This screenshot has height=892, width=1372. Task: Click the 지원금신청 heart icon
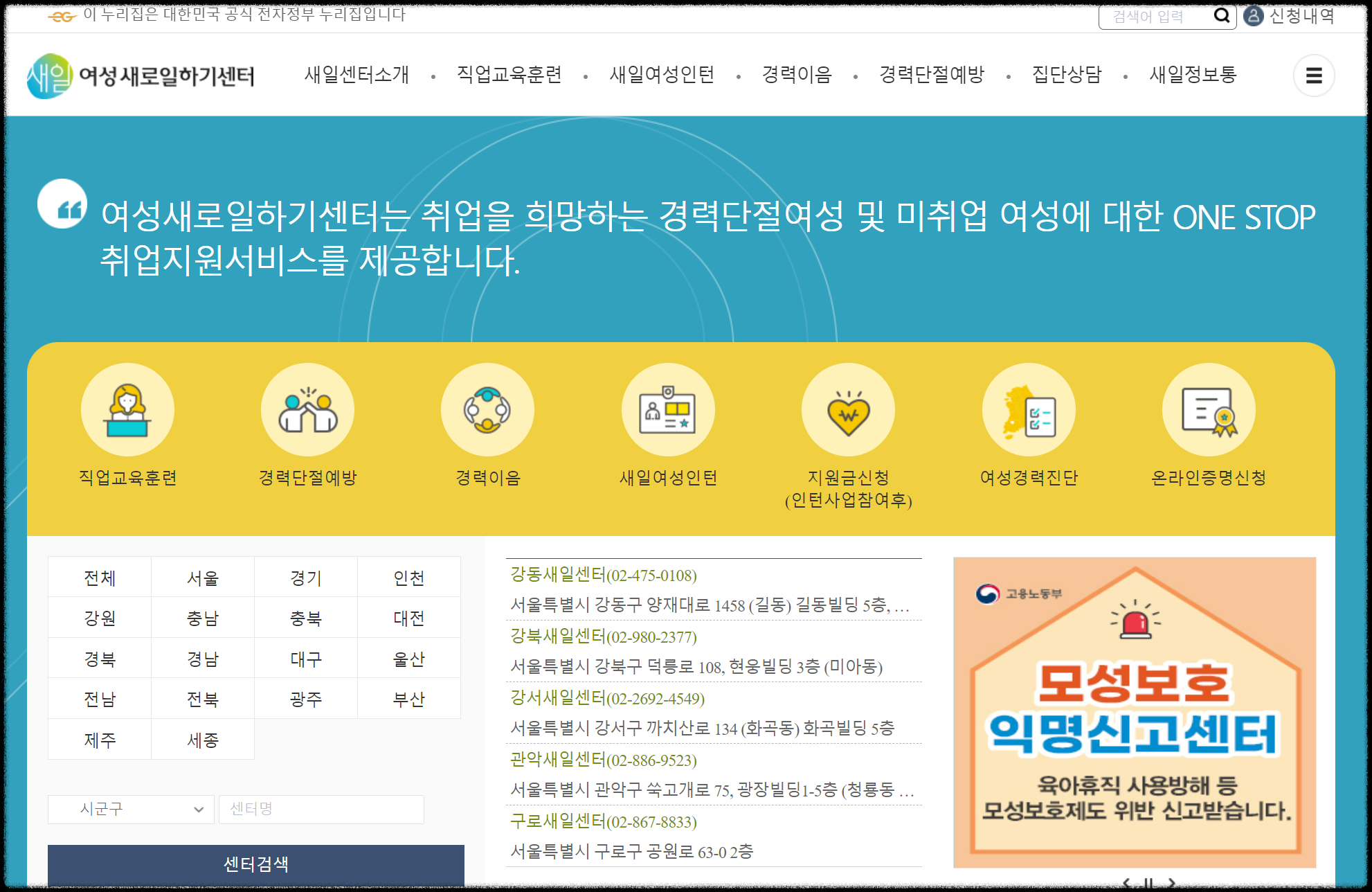[848, 410]
